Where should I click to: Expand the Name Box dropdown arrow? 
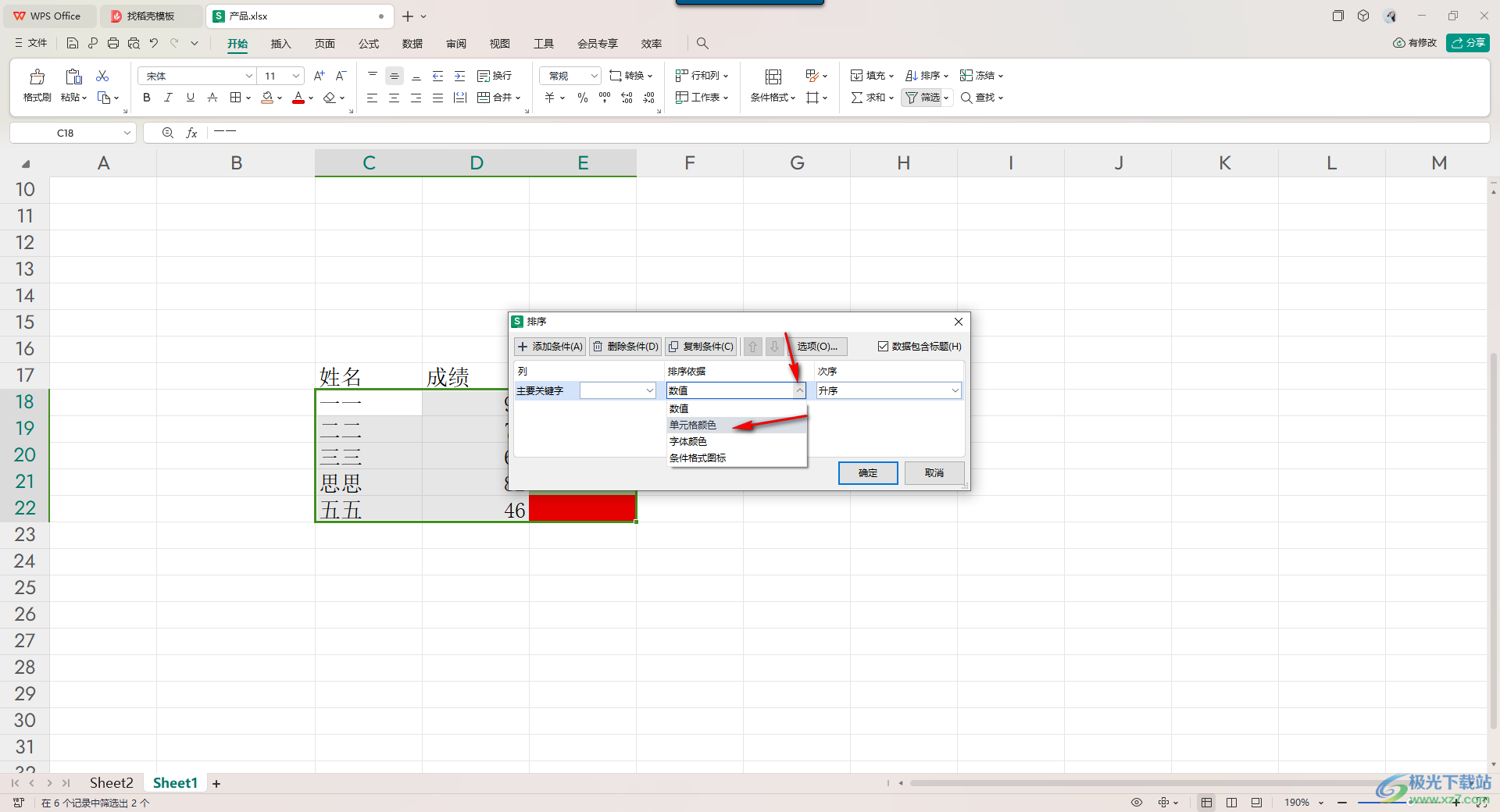pyautogui.click(x=127, y=133)
